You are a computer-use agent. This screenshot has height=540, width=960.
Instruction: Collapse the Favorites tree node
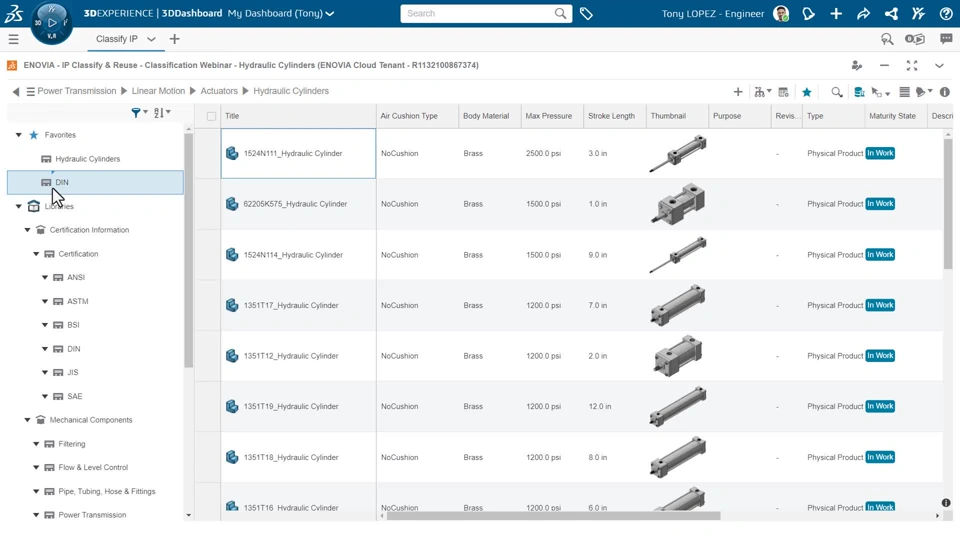(19, 135)
